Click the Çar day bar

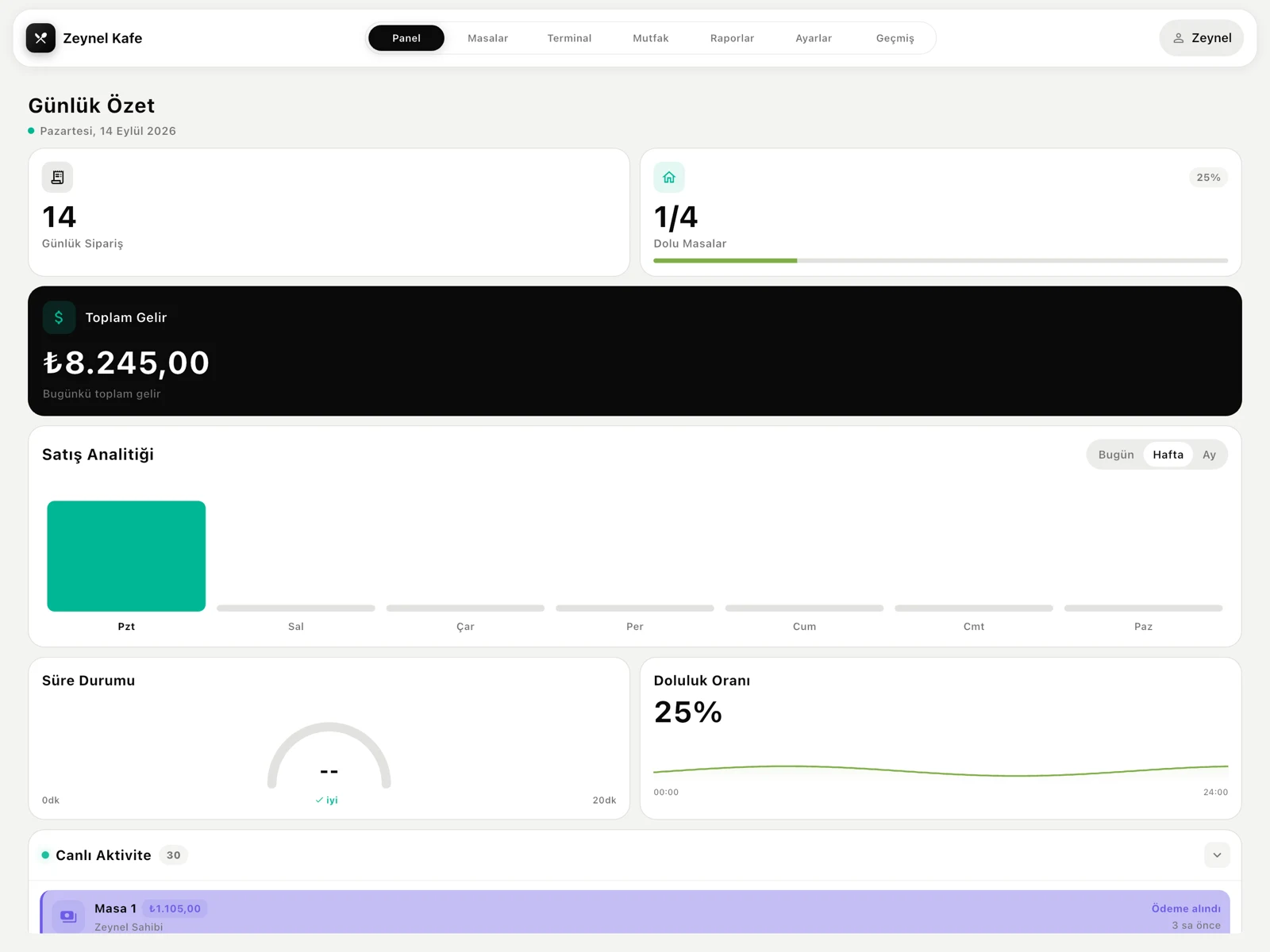(465, 608)
